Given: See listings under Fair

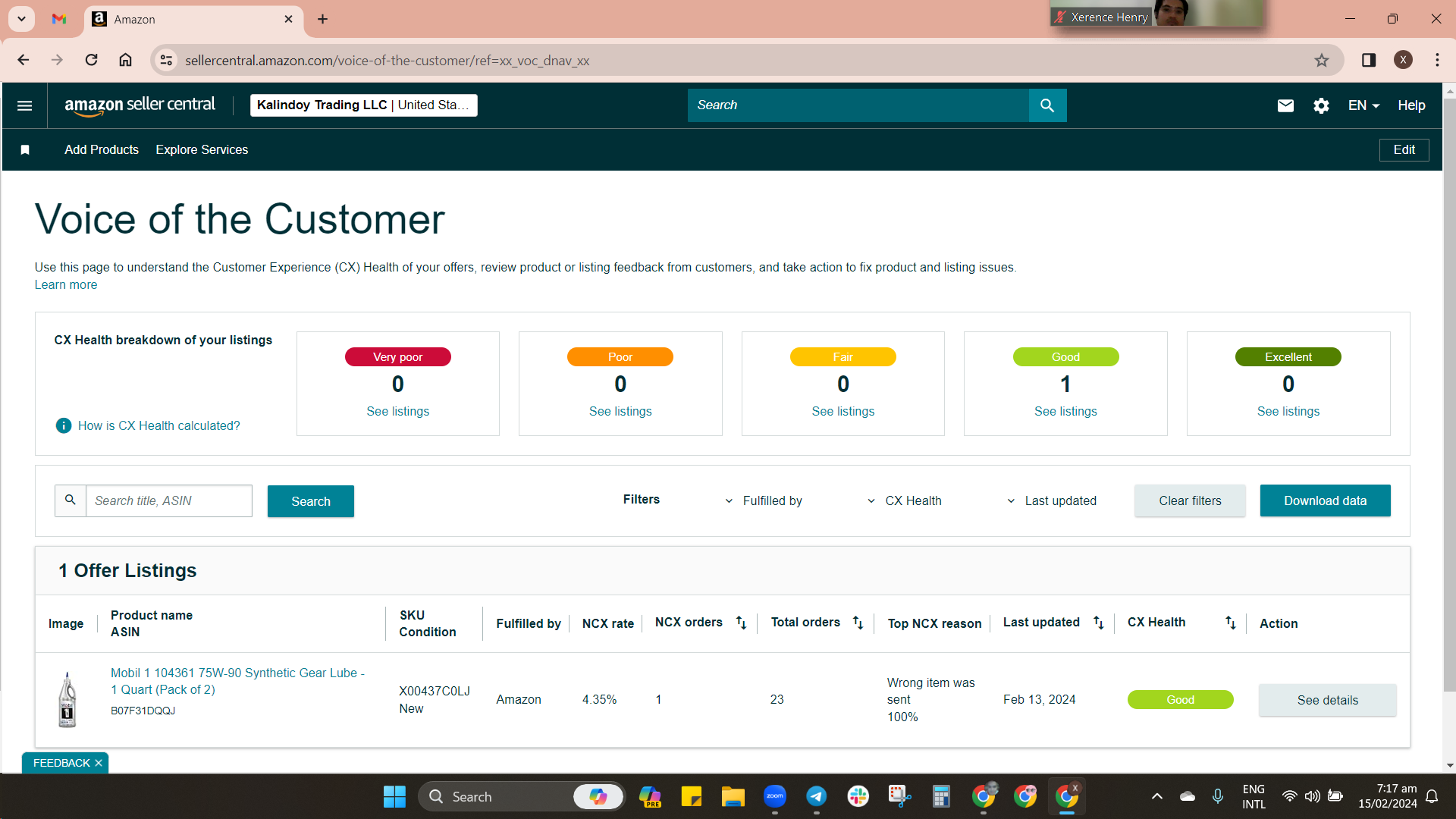Looking at the screenshot, I should pos(843,411).
